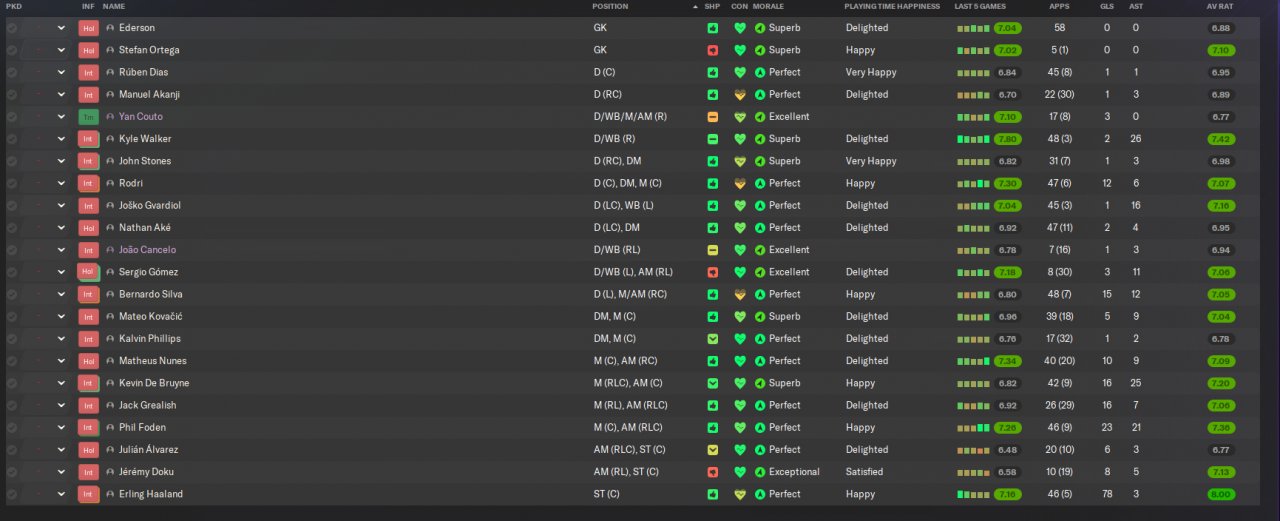Click the Int info badge for Rúben Dias

pyautogui.click(x=89, y=72)
